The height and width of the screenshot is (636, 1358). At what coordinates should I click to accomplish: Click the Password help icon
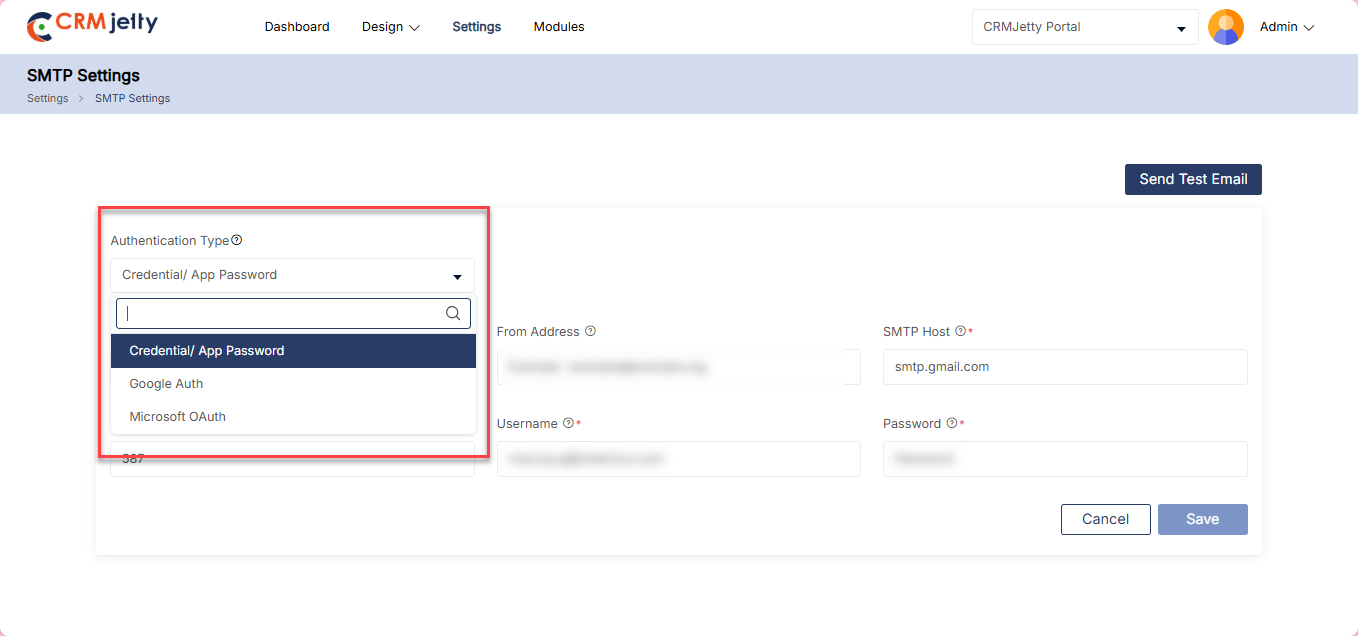[x=951, y=423]
